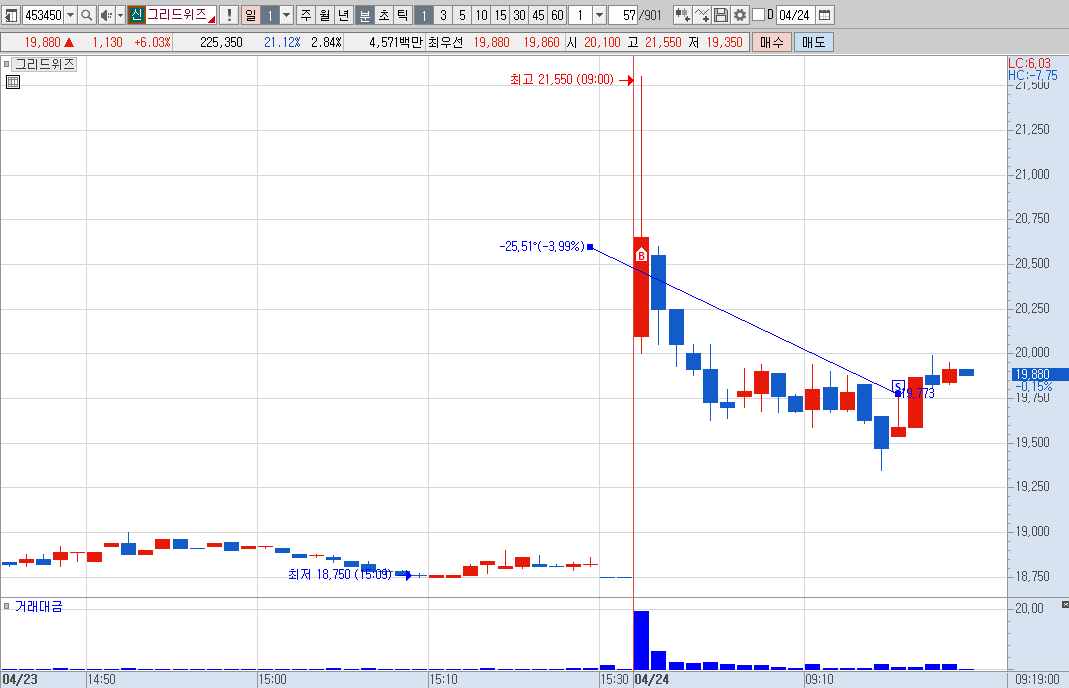Toggle the 거래대금 volume panel checkbox
Image resolution: width=1069 pixels, height=688 pixels.
pyautogui.click(x=6, y=606)
